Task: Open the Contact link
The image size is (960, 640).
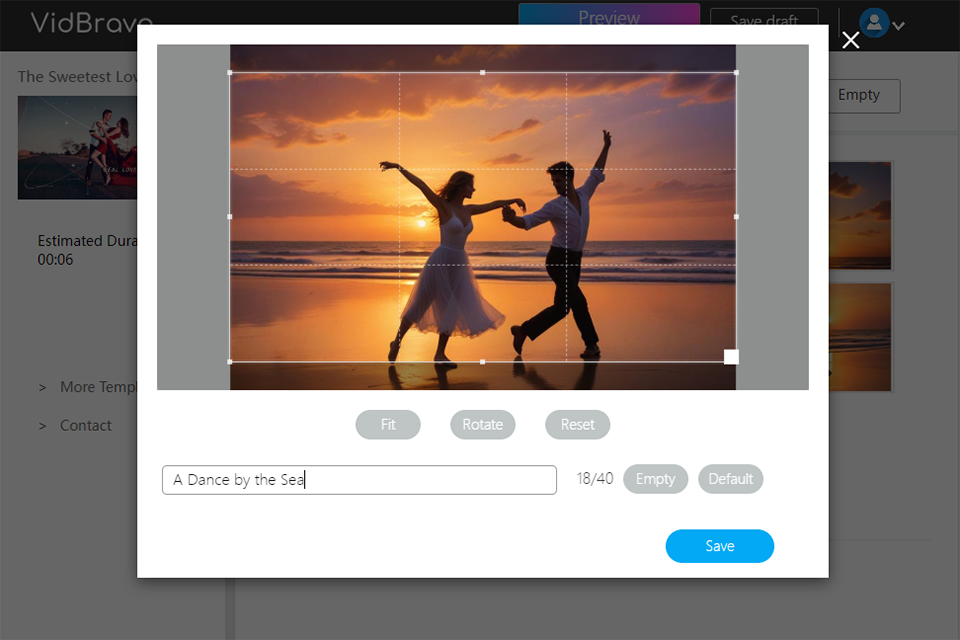Action: coord(86,426)
